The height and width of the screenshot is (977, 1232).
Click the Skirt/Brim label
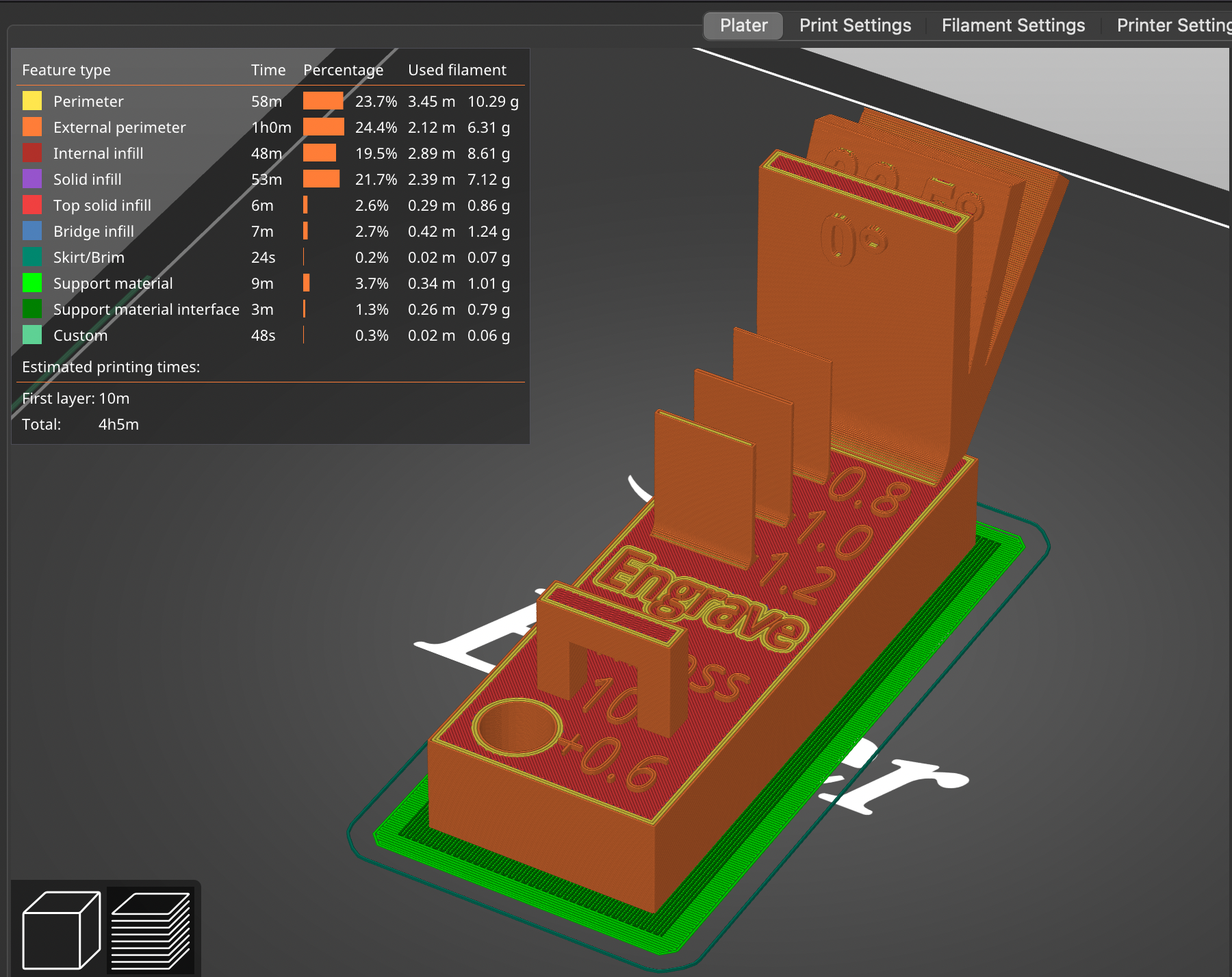(x=89, y=257)
